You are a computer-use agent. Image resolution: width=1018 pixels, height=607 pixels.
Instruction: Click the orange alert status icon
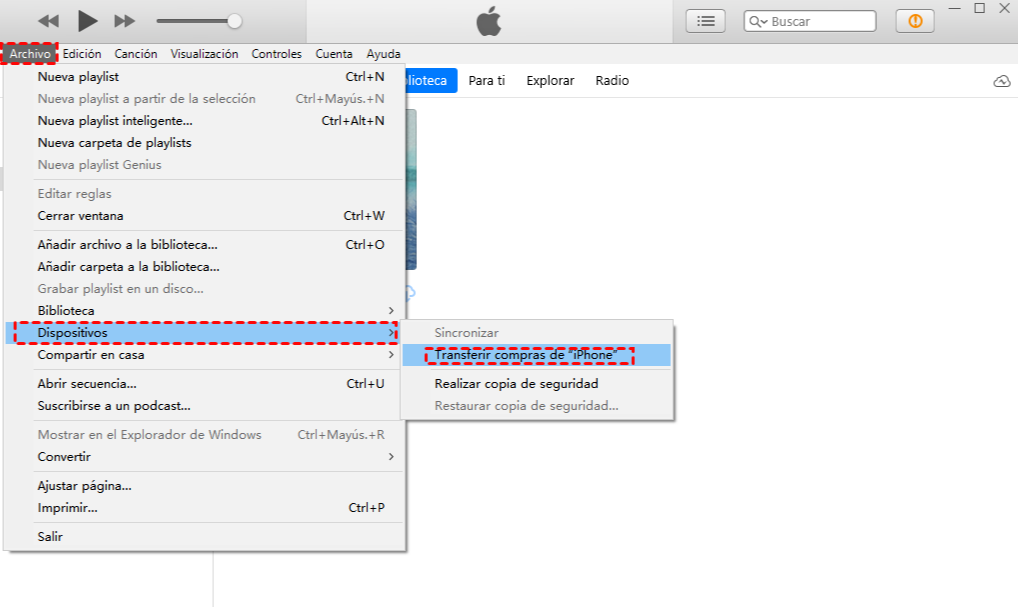(x=915, y=21)
